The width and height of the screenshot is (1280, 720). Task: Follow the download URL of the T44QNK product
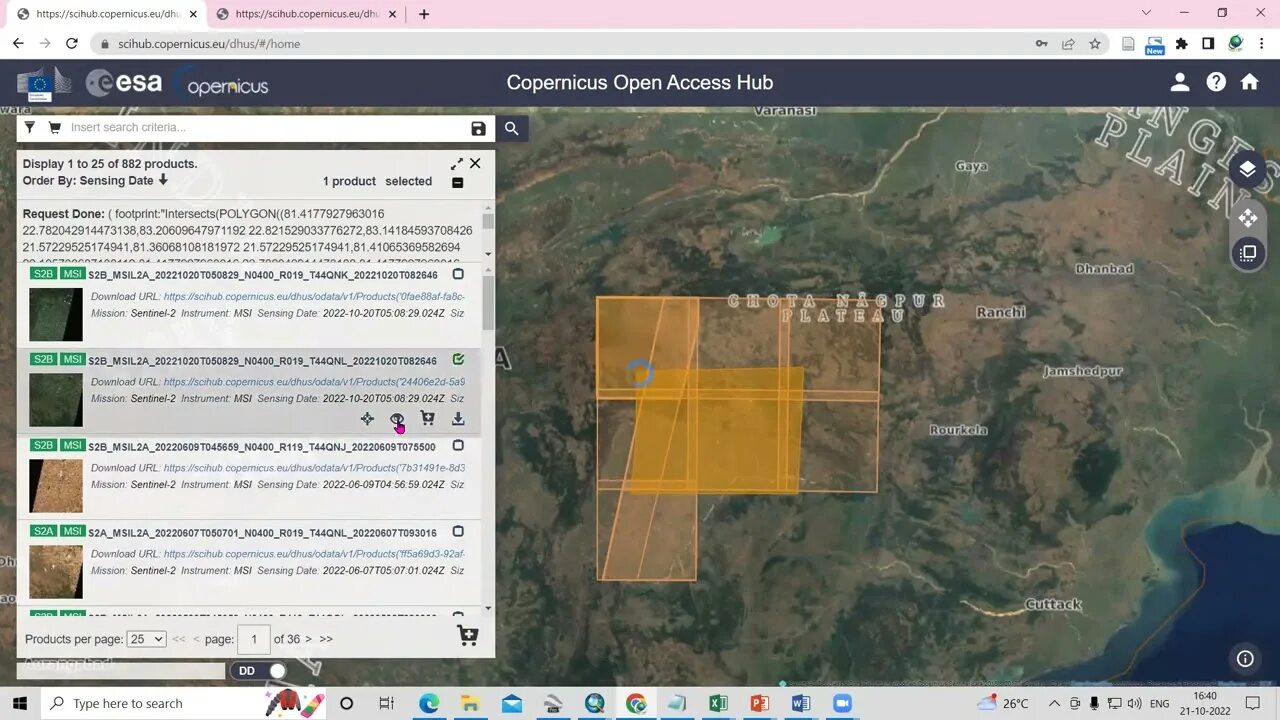pos(314,296)
